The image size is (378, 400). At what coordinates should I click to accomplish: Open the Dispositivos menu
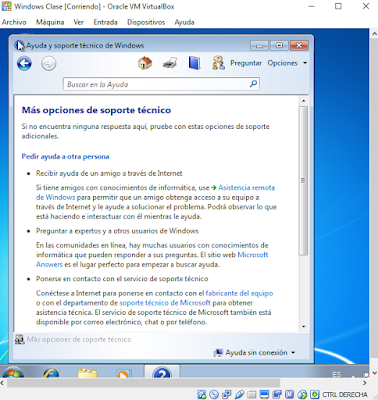146,22
